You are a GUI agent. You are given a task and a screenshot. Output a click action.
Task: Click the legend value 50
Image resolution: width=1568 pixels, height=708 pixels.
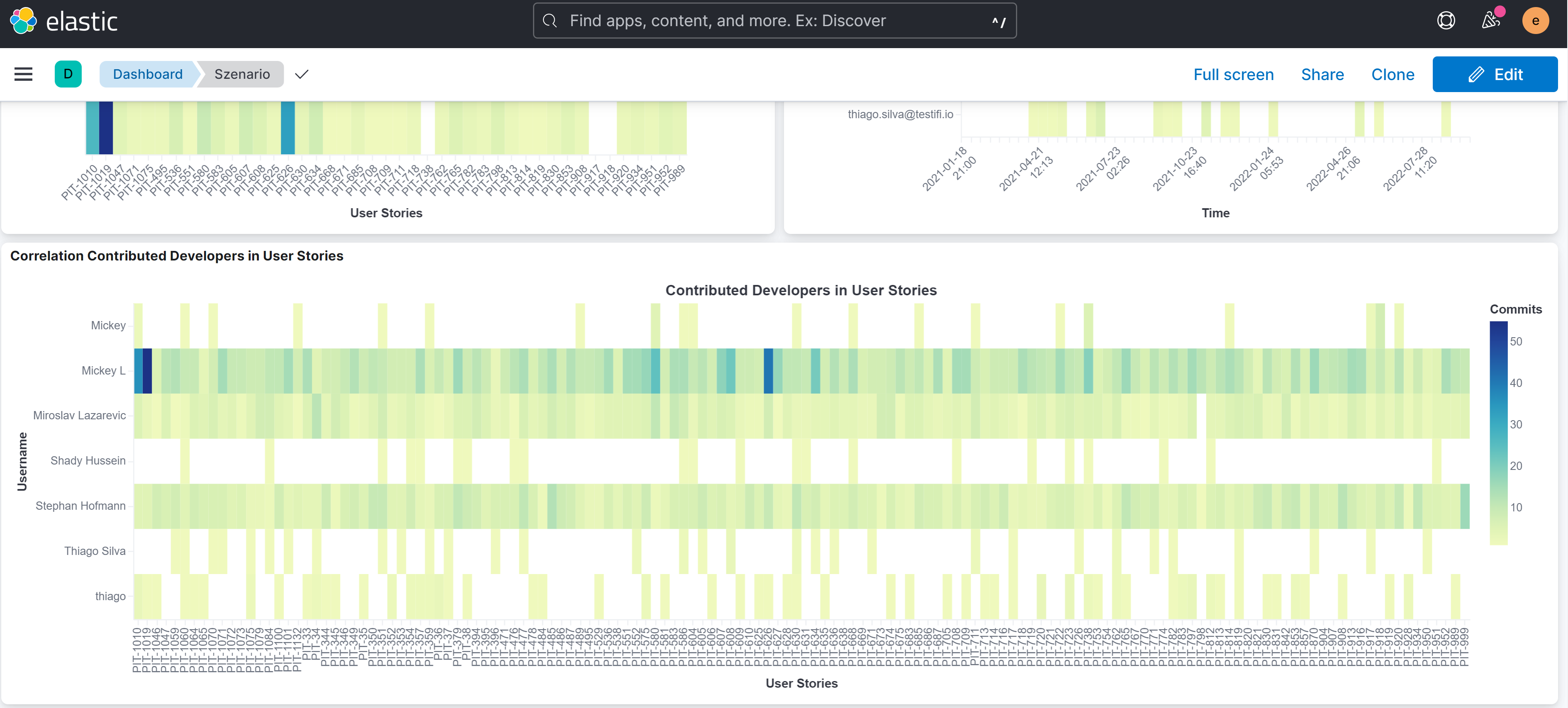1516,341
